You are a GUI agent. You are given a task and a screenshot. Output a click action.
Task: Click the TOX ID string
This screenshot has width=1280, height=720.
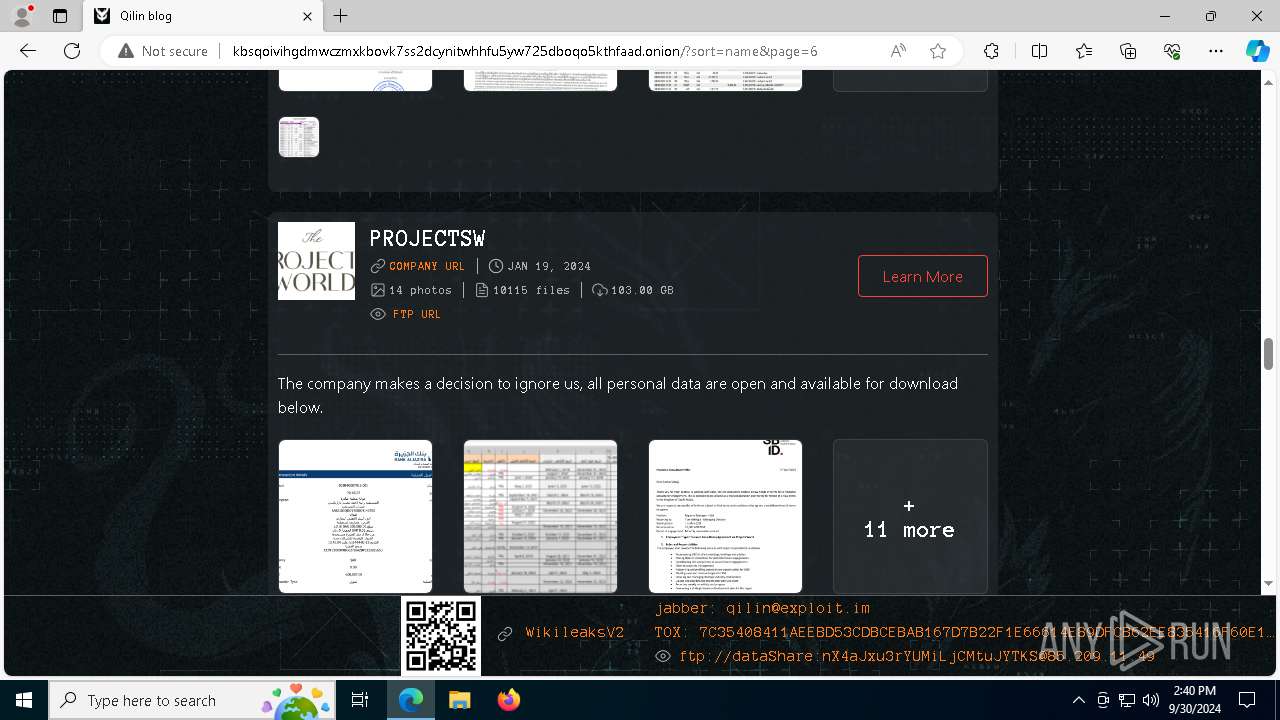[x=965, y=633]
